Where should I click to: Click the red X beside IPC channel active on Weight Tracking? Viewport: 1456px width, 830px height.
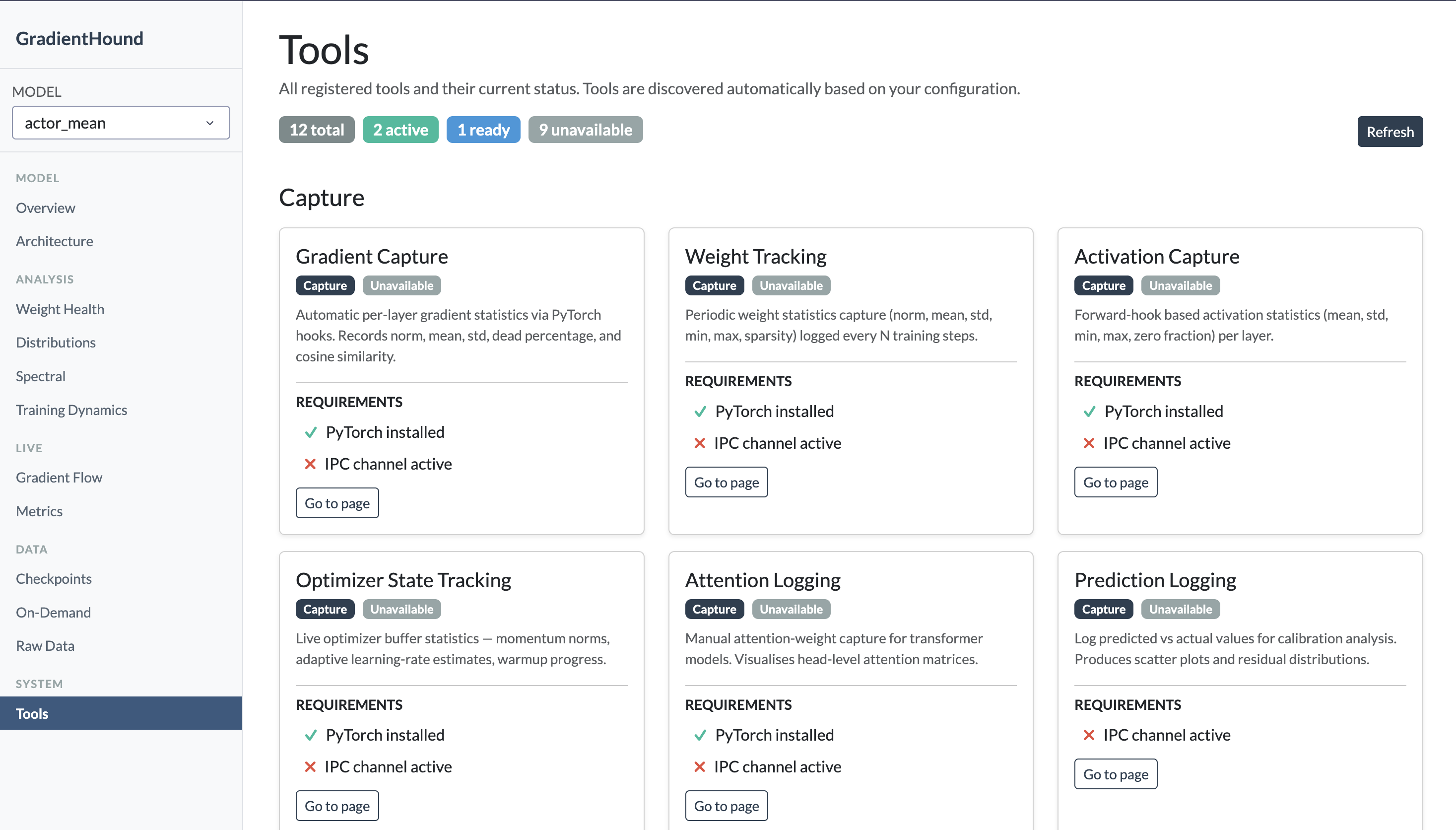(x=700, y=443)
